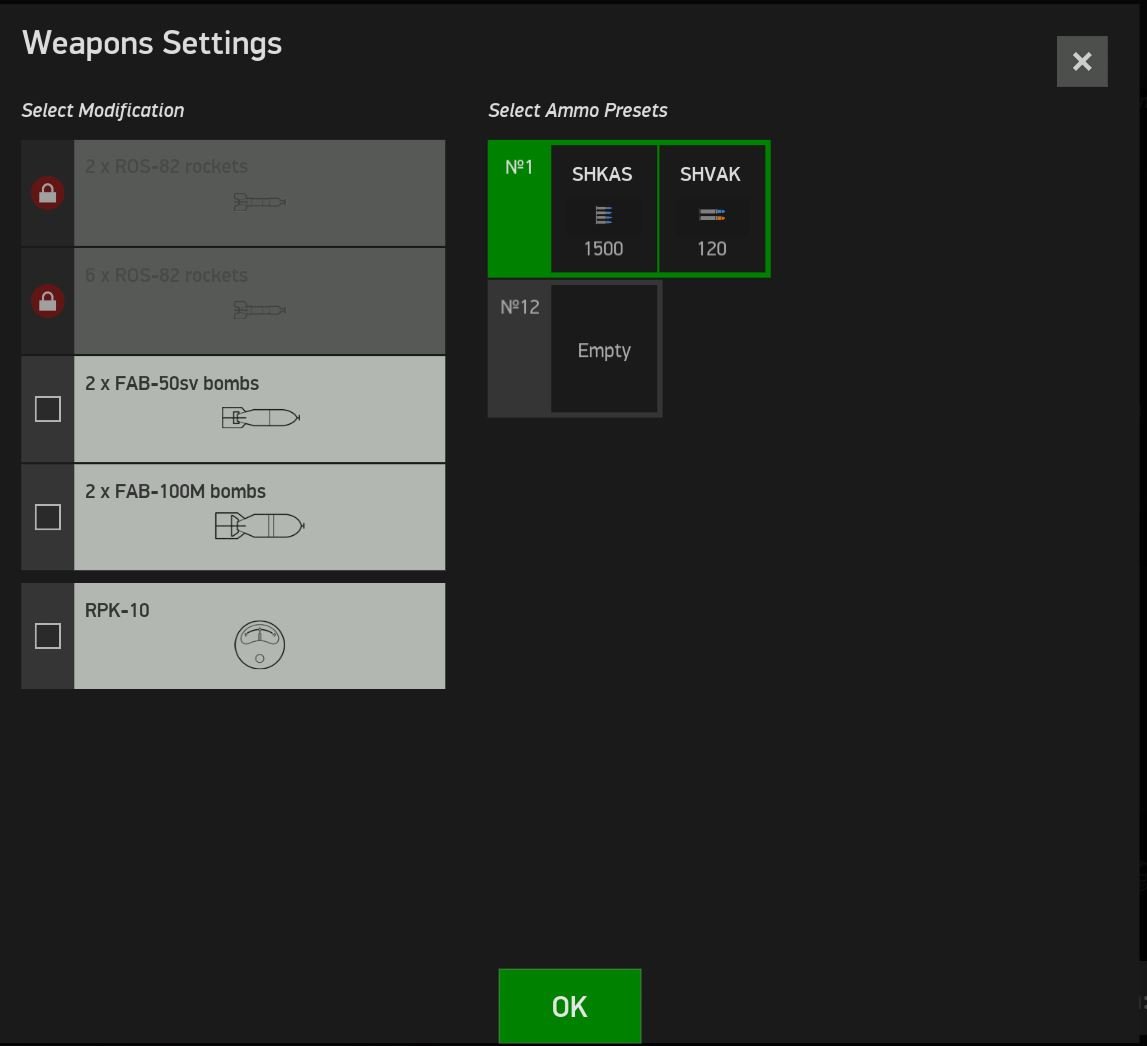1147x1046 pixels.
Task: Click the locked '2 x ROS-82 rockets' label
Action: pyautogui.click(x=167, y=167)
